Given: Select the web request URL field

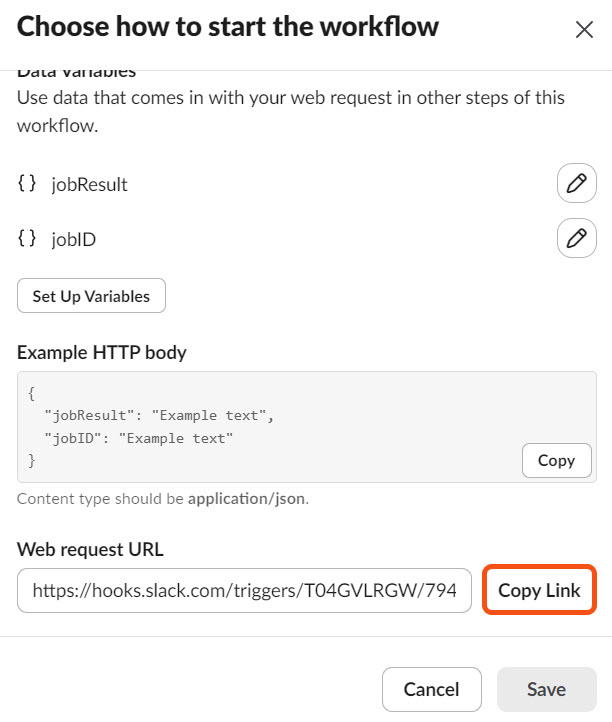Looking at the screenshot, I should pos(245,590).
